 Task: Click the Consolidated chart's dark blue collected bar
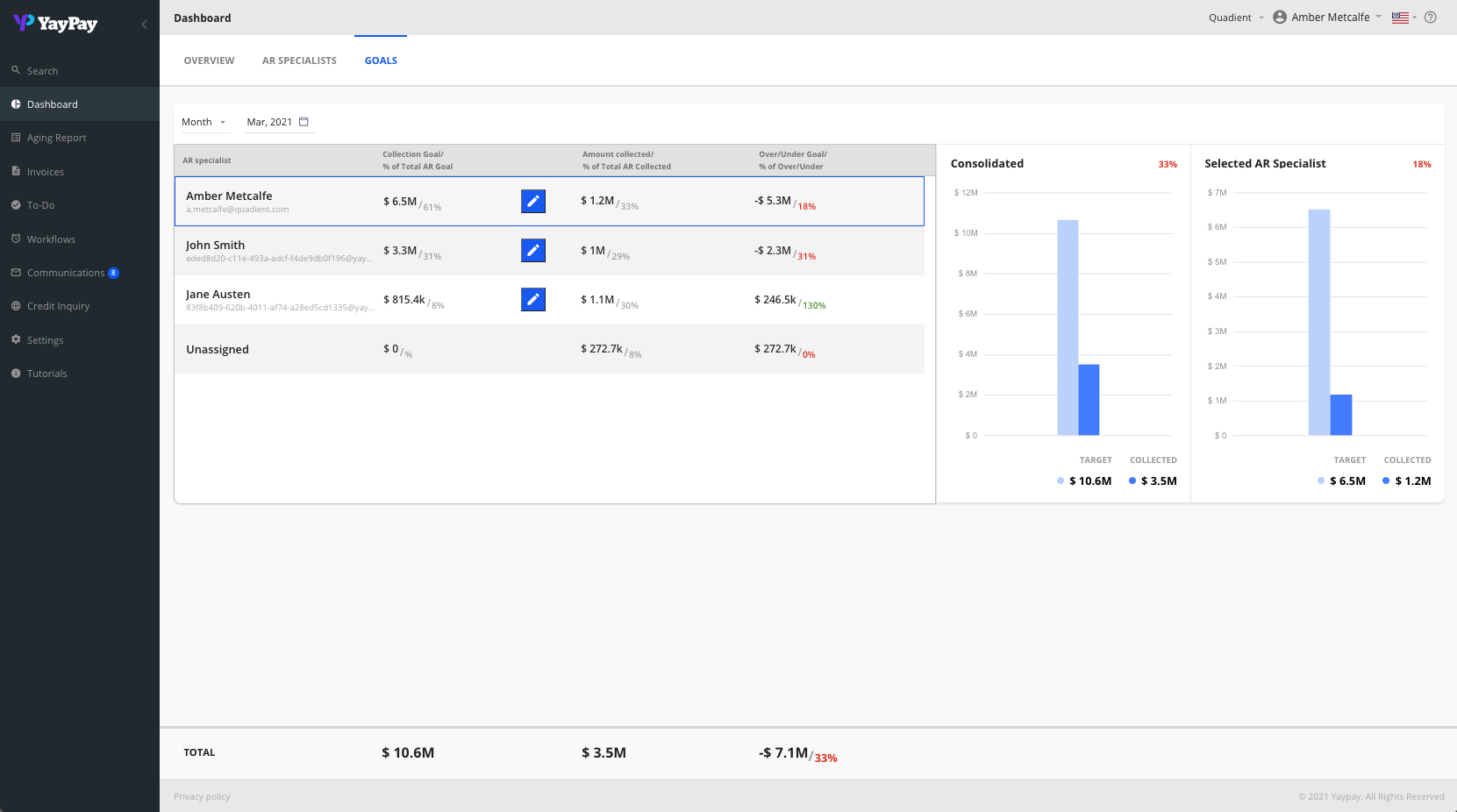[1089, 399]
